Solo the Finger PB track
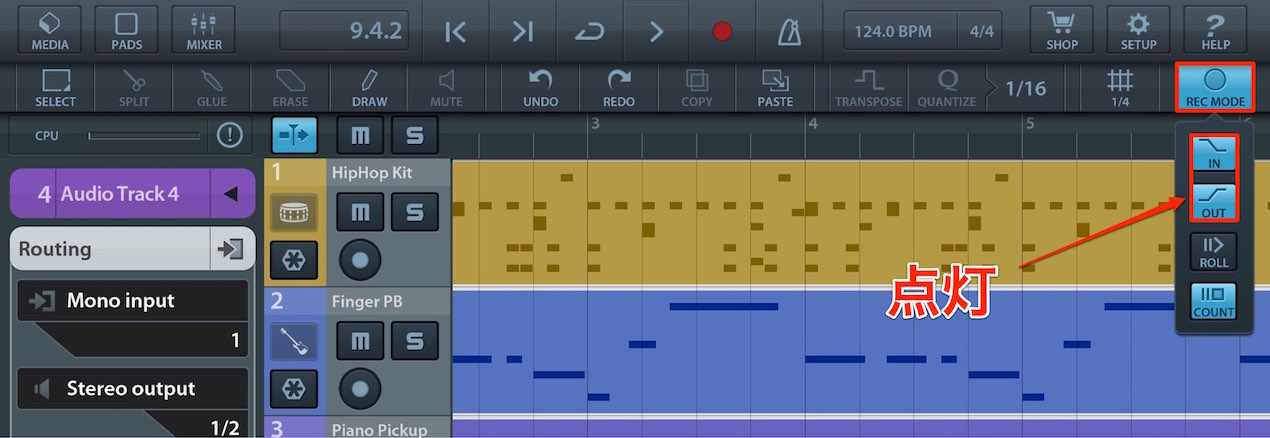 click(x=413, y=341)
